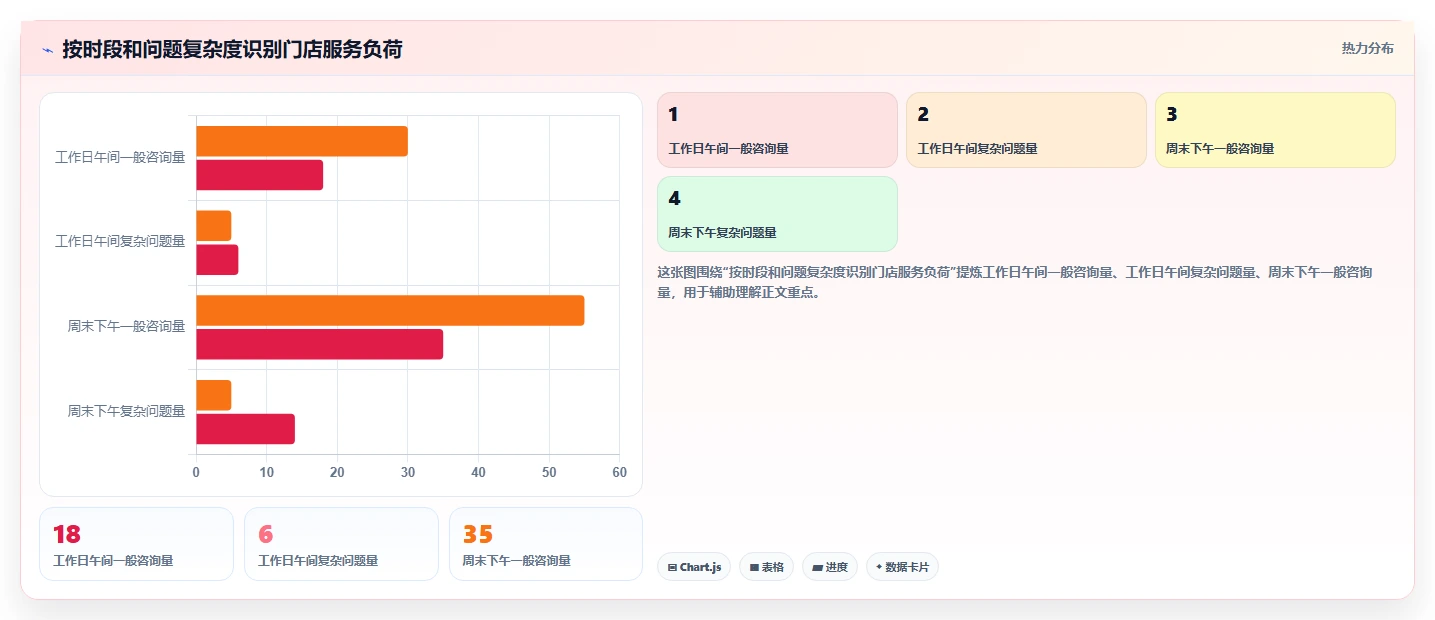Click the title 按时段和问题复杂度识别门店服务负荷

(x=232, y=49)
